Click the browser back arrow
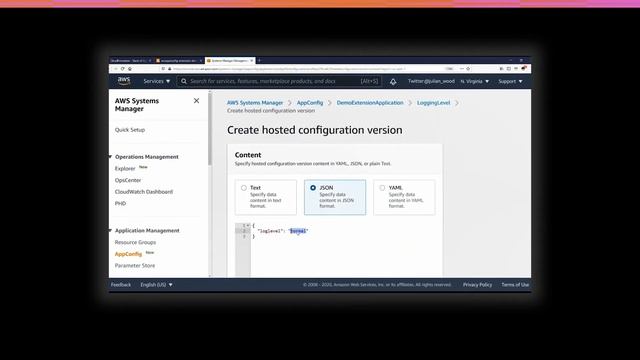The image size is (640, 360). 115,69
